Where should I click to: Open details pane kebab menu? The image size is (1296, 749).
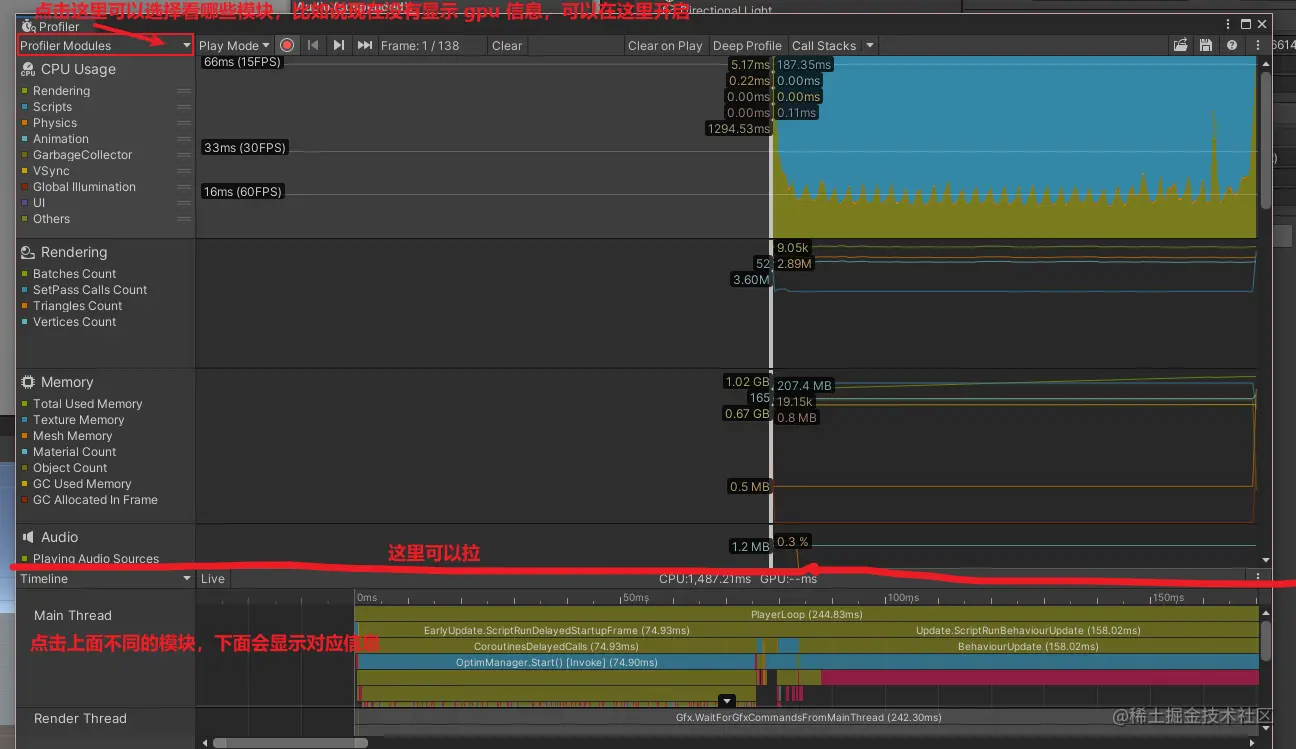(1258, 577)
